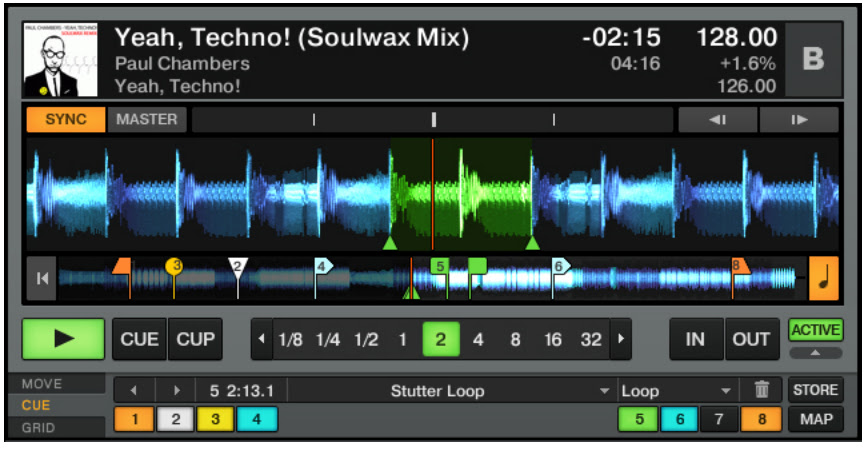Screen dimensions: 864x450
Task: Trigger orange hotcue 1
Action: coord(134,419)
